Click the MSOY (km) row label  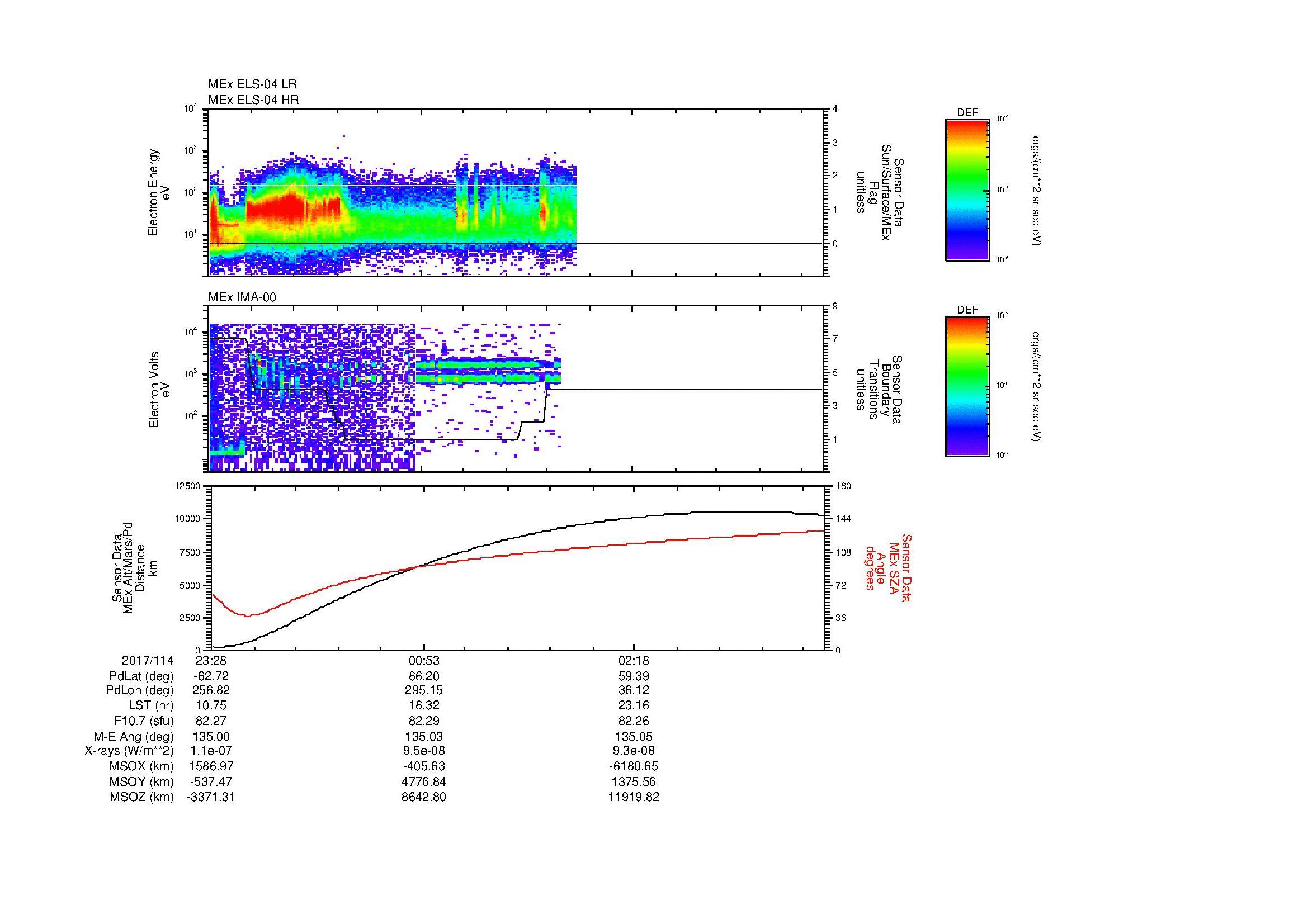pos(142,781)
